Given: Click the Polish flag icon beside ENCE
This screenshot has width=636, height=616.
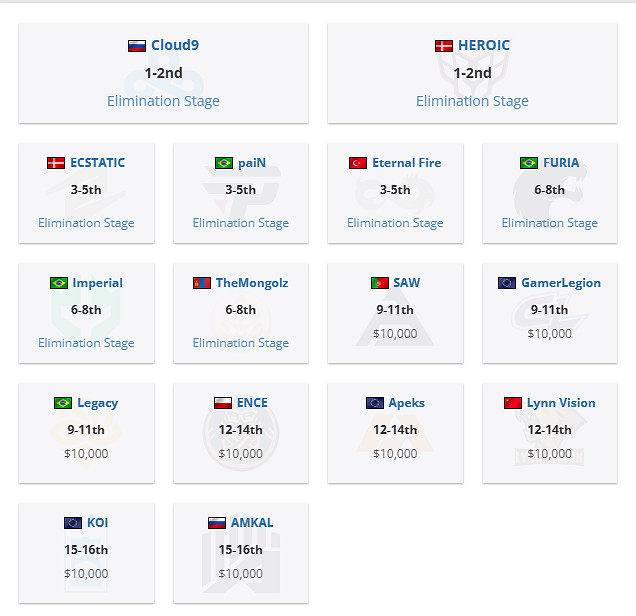Looking at the screenshot, I should coord(223,403).
